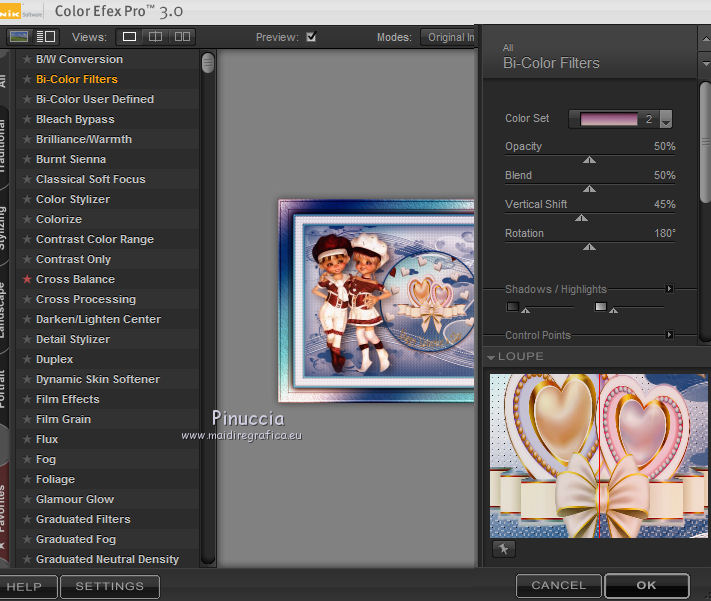711x601 pixels.
Task: Show the image-only preview layout icon
Action: coord(19,36)
